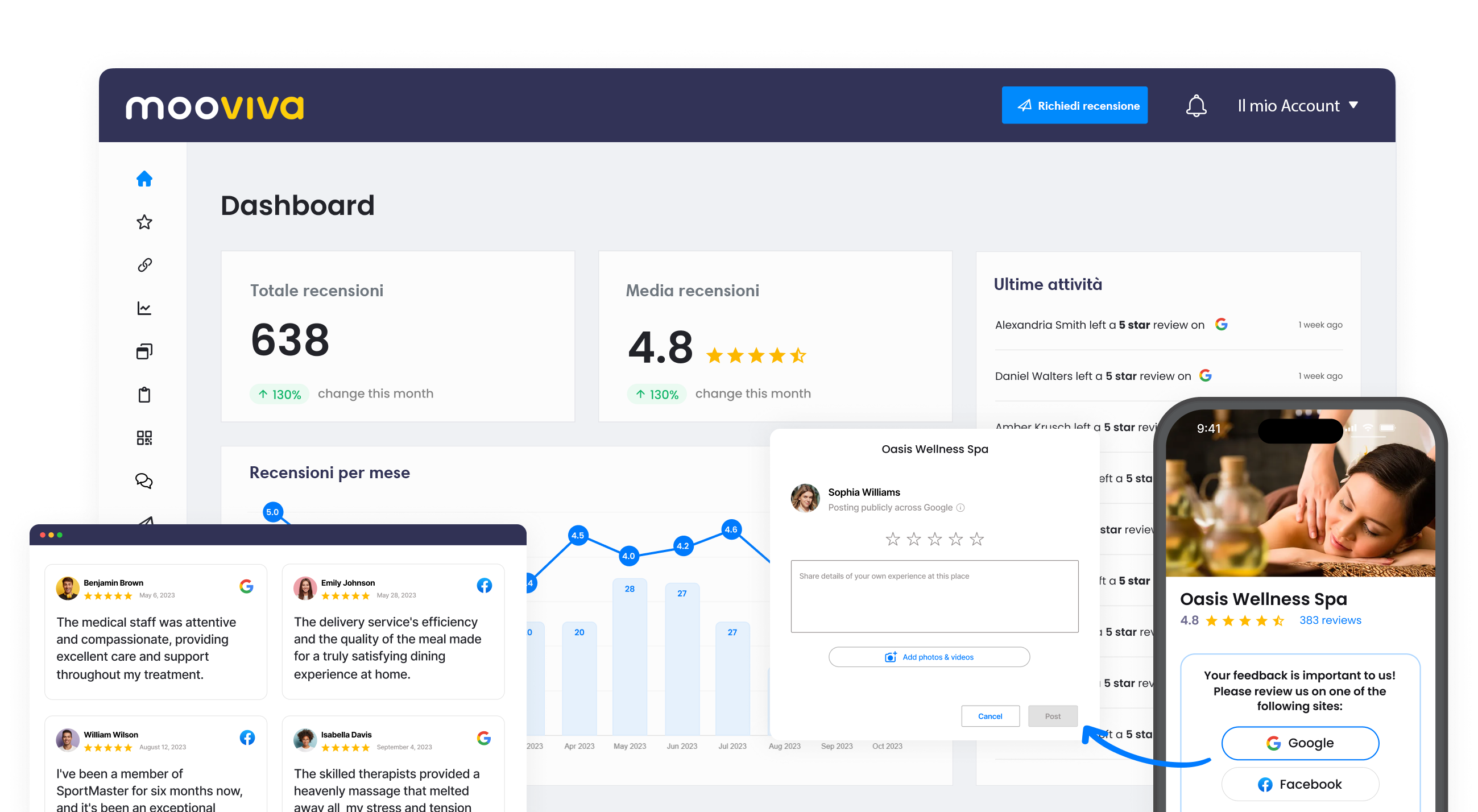The width and height of the screenshot is (1478, 812).
Task: Select the link chain sidebar icon
Action: tap(144, 265)
